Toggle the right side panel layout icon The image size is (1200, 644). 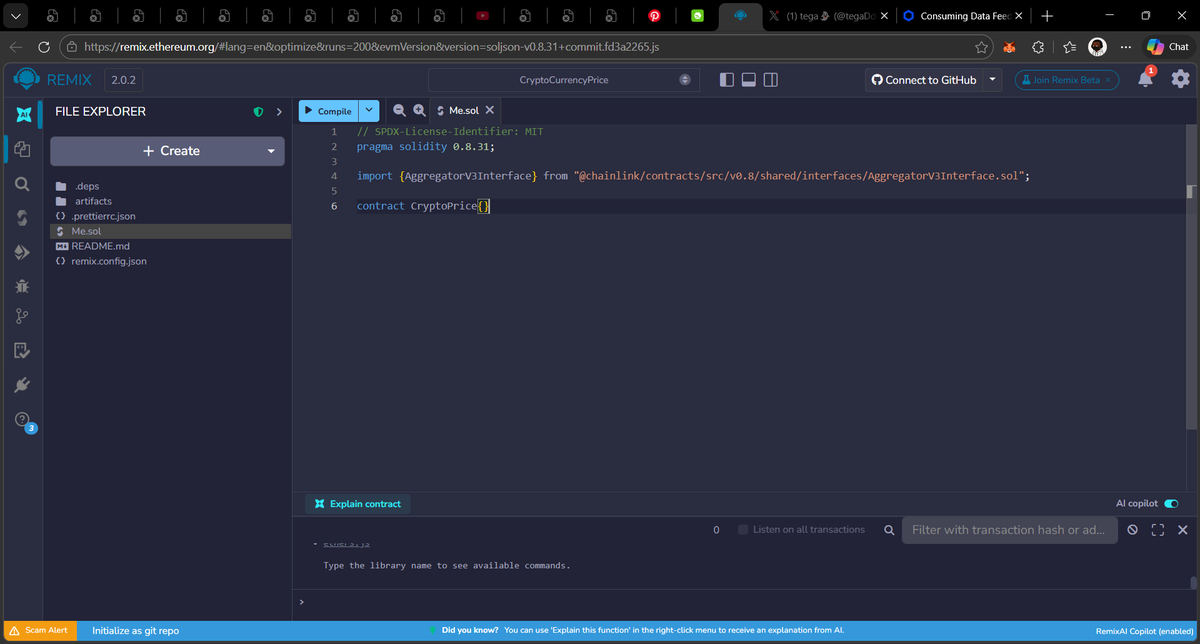click(770, 80)
